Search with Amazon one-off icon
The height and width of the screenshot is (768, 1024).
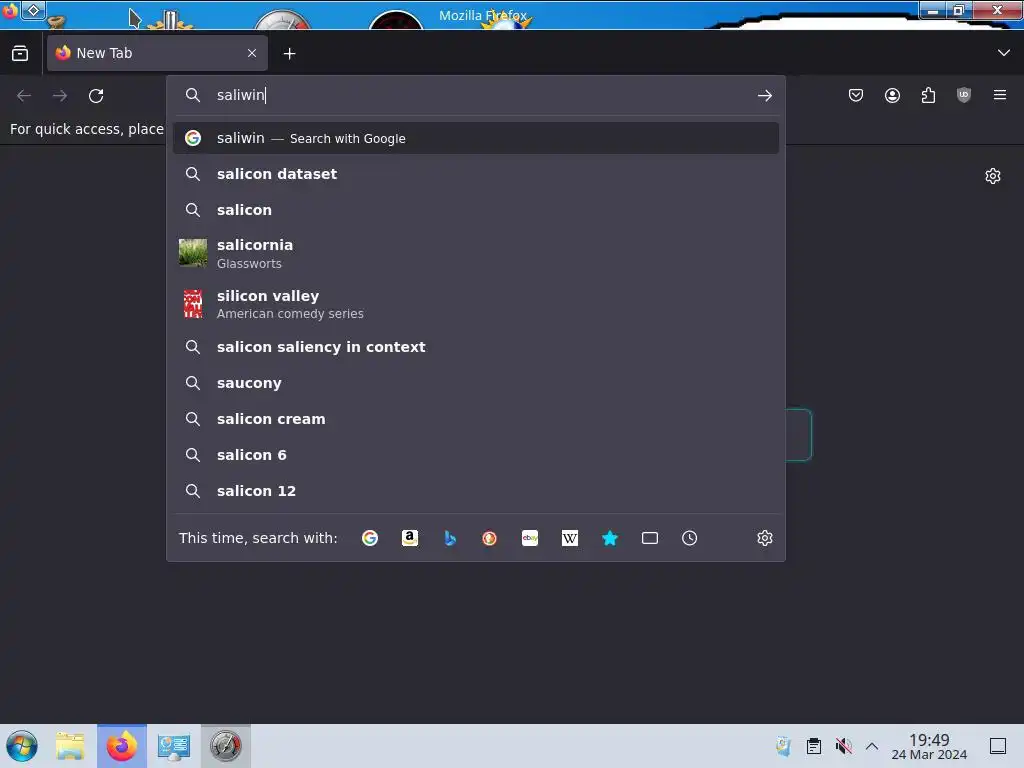[x=409, y=538]
